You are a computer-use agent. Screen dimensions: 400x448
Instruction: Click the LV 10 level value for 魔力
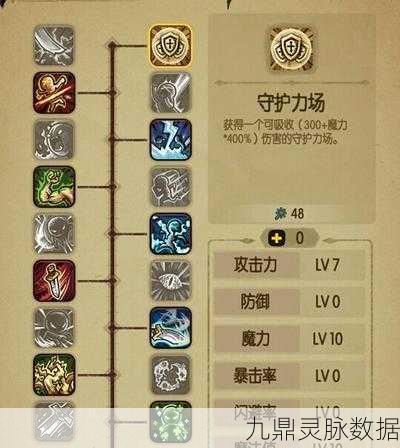tap(328, 339)
